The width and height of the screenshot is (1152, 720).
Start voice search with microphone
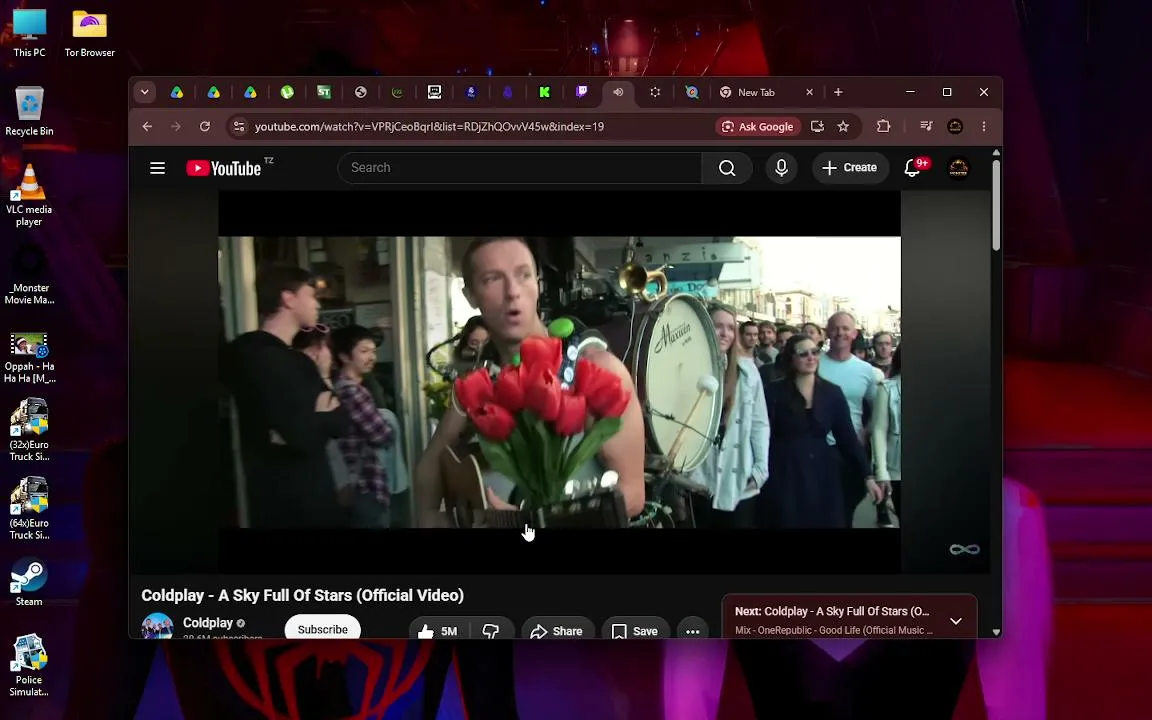pyautogui.click(x=782, y=168)
